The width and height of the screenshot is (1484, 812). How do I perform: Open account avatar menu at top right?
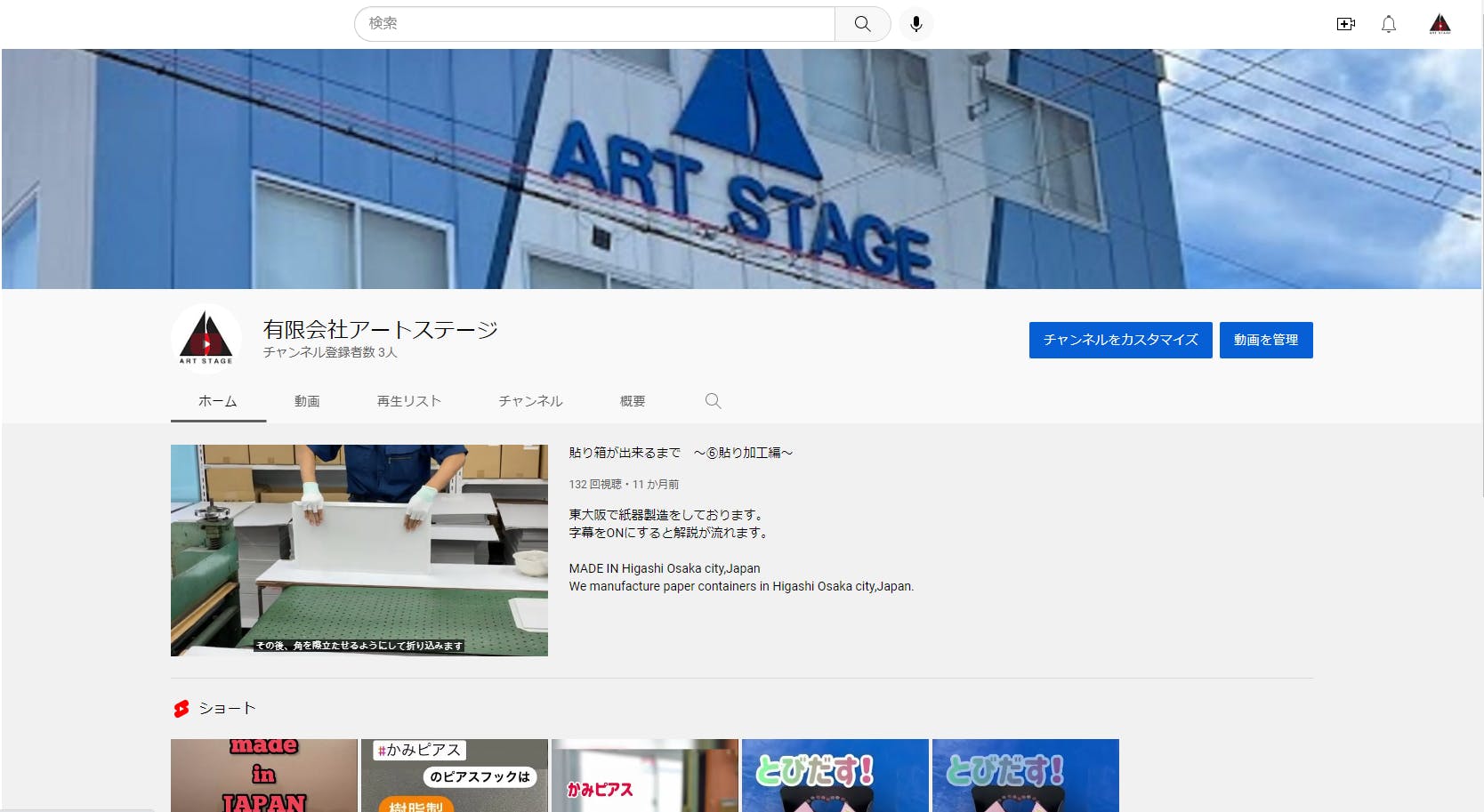click(x=1440, y=24)
